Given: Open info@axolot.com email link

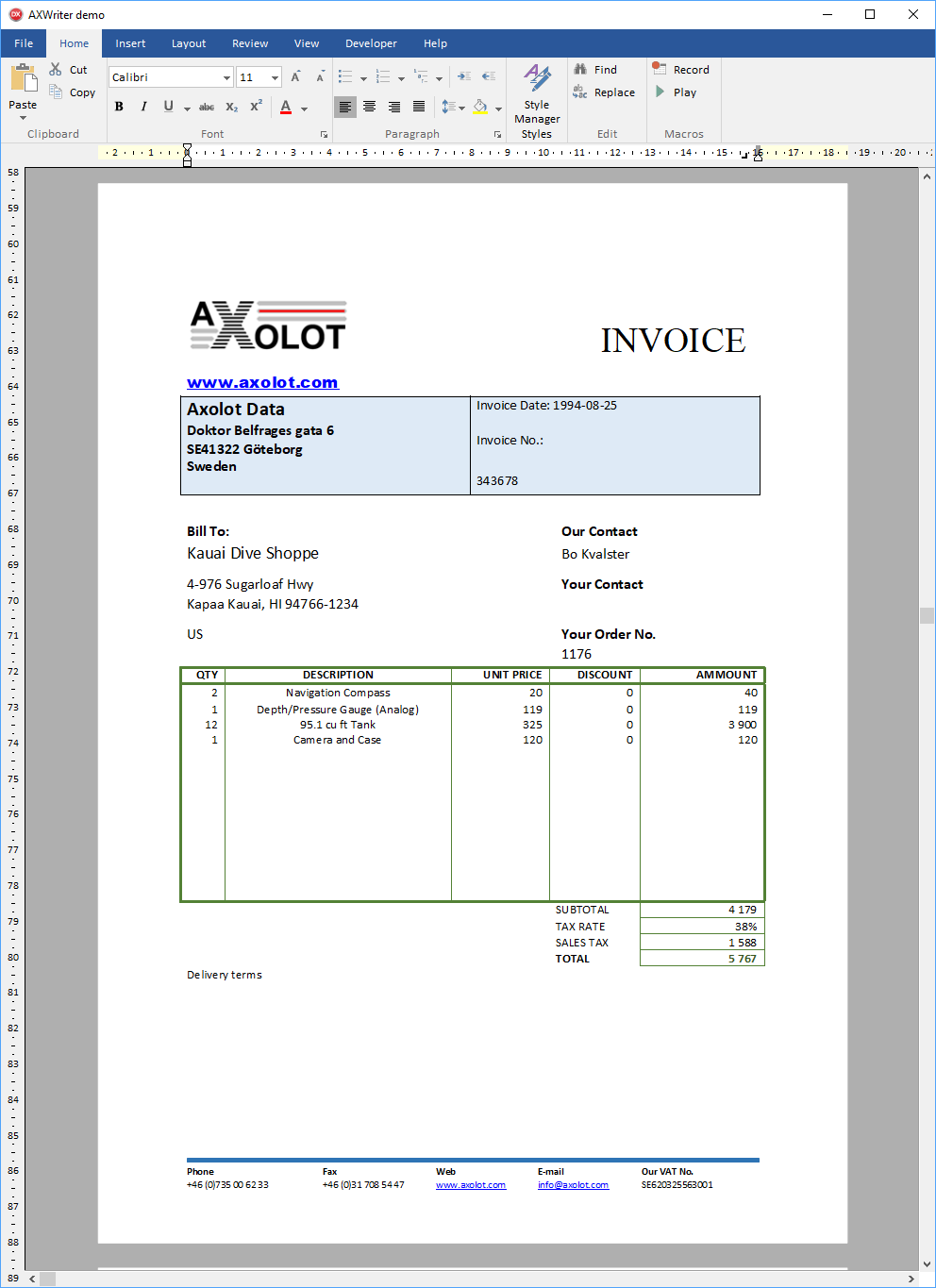Looking at the screenshot, I should 573,1185.
